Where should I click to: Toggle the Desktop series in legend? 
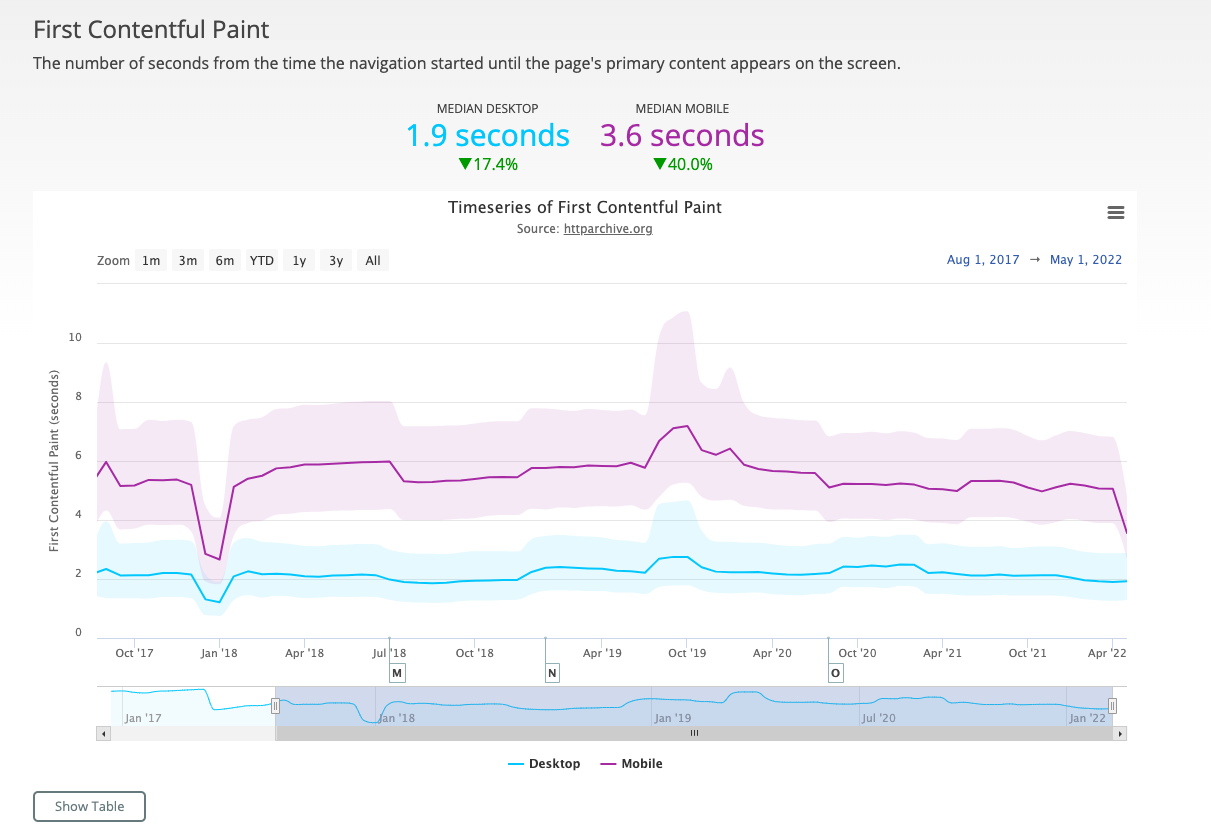[x=544, y=764]
